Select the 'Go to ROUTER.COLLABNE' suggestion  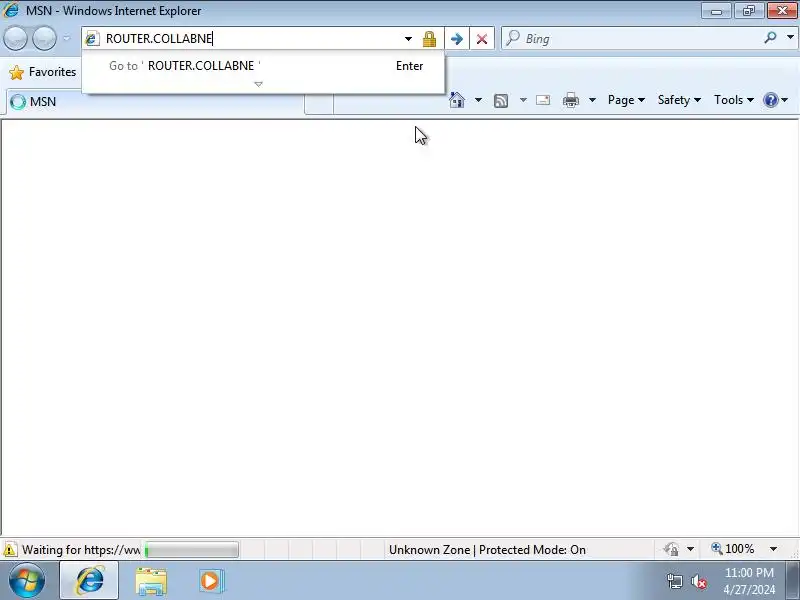[x=263, y=66]
